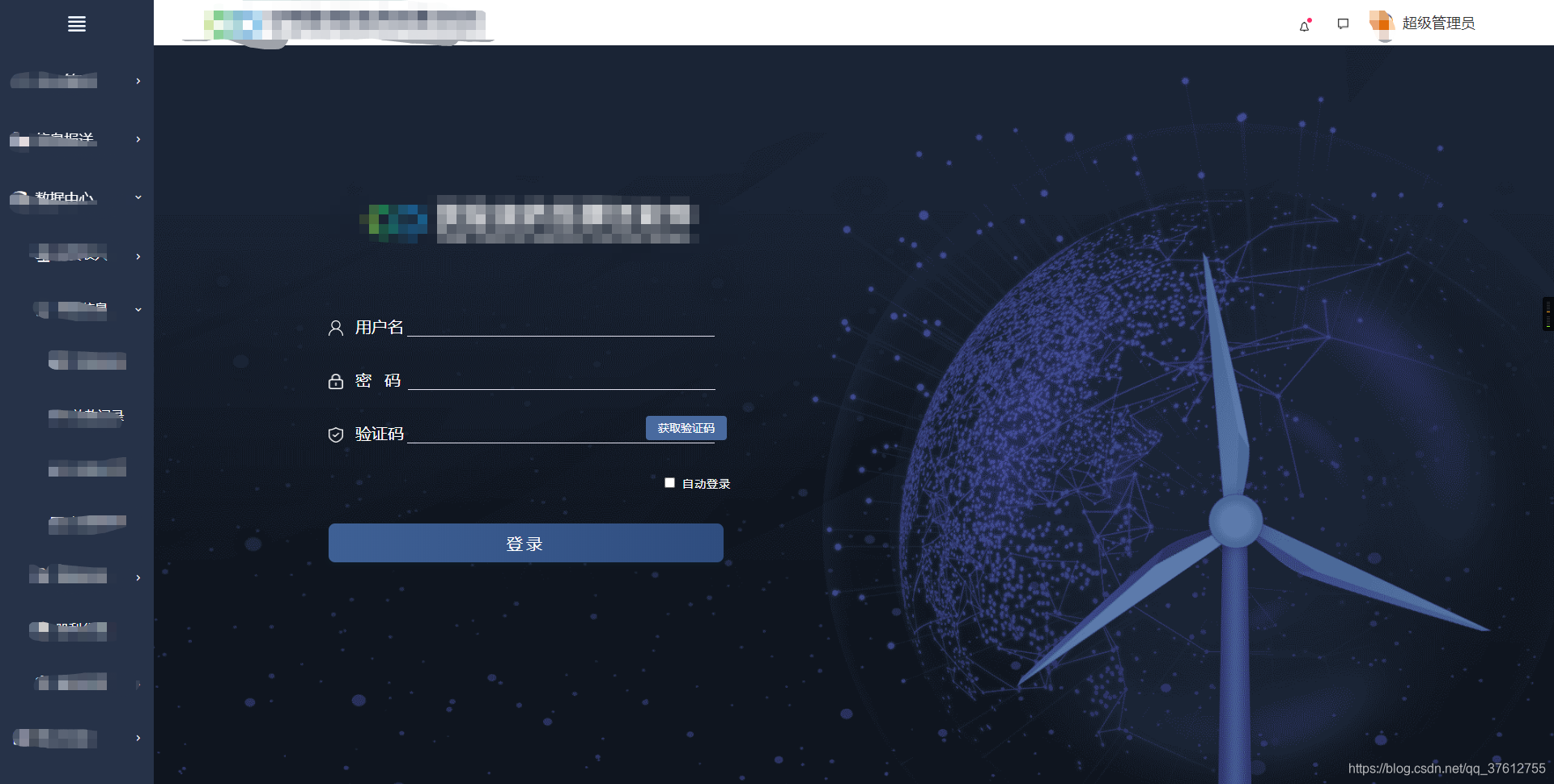Click the 用户名 input field
Image resolution: width=1554 pixels, height=784 pixels.
pyautogui.click(x=561, y=326)
